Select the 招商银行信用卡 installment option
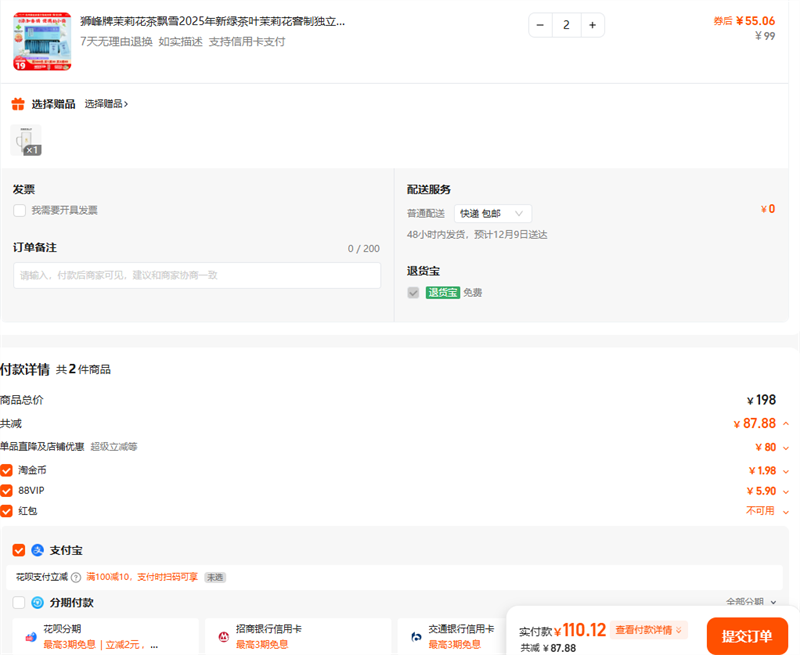Screen dimensions: 800x655 click(x=298, y=636)
